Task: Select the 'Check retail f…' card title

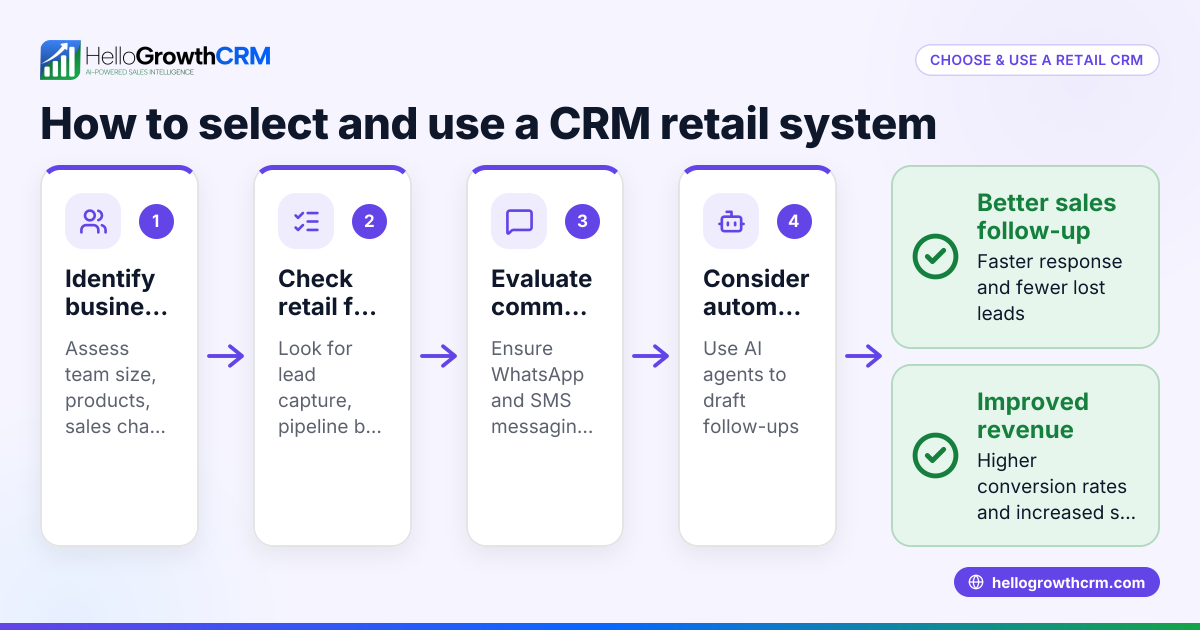Action: point(327,292)
